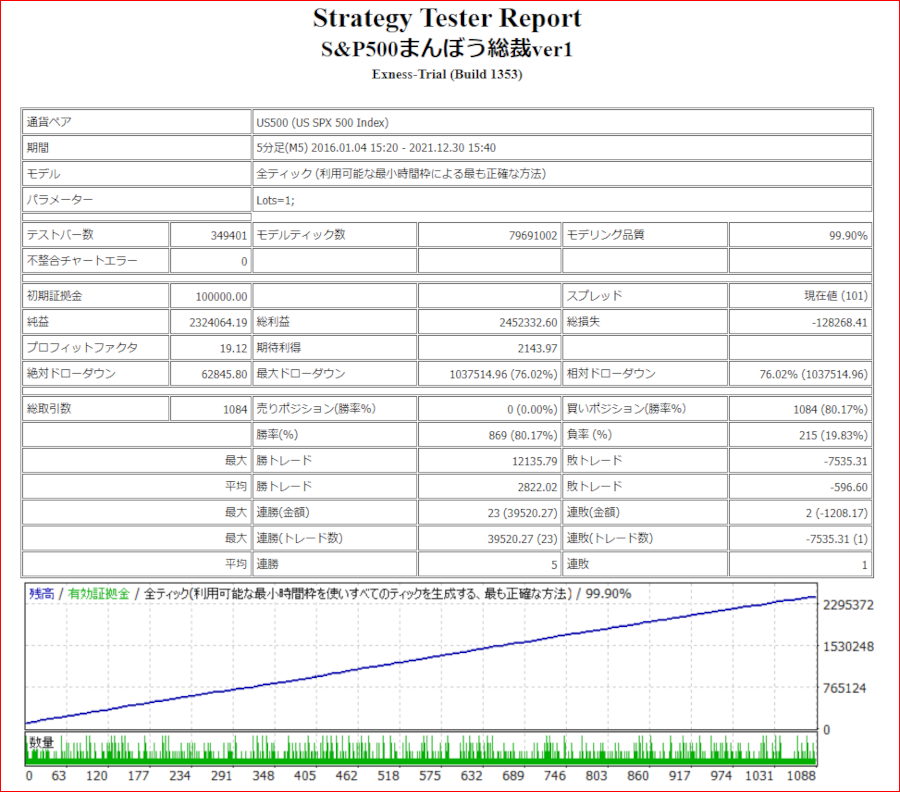Click the 2295372 y-axis chart label

click(849, 606)
